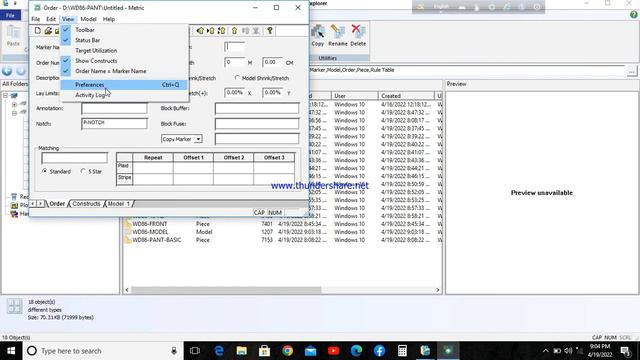Click the Rename utility icon in Explorer

click(338, 36)
